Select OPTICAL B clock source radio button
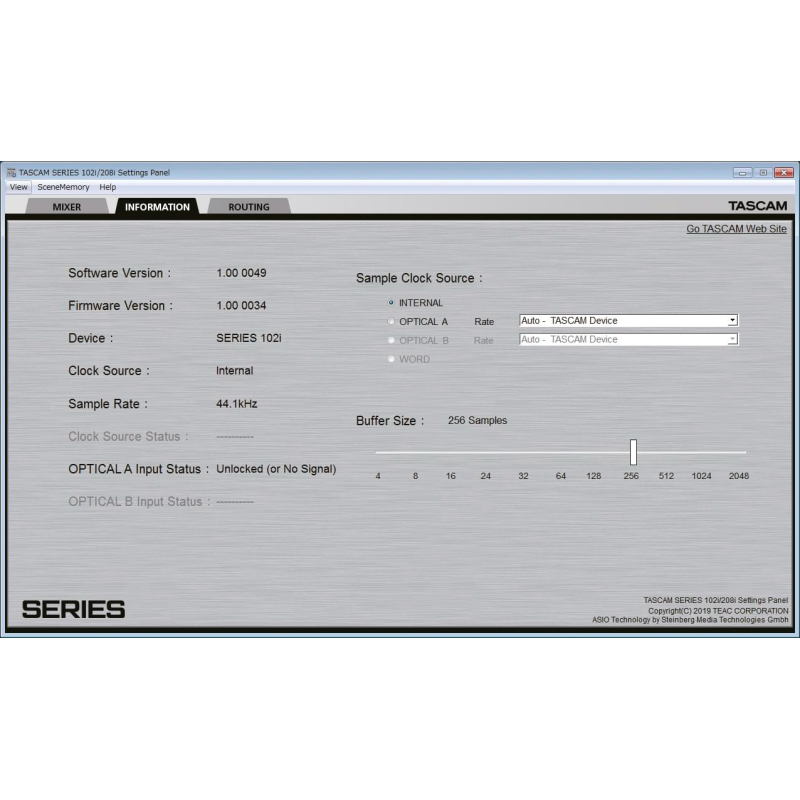The height and width of the screenshot is (800, 800). [x=391, y=340]
